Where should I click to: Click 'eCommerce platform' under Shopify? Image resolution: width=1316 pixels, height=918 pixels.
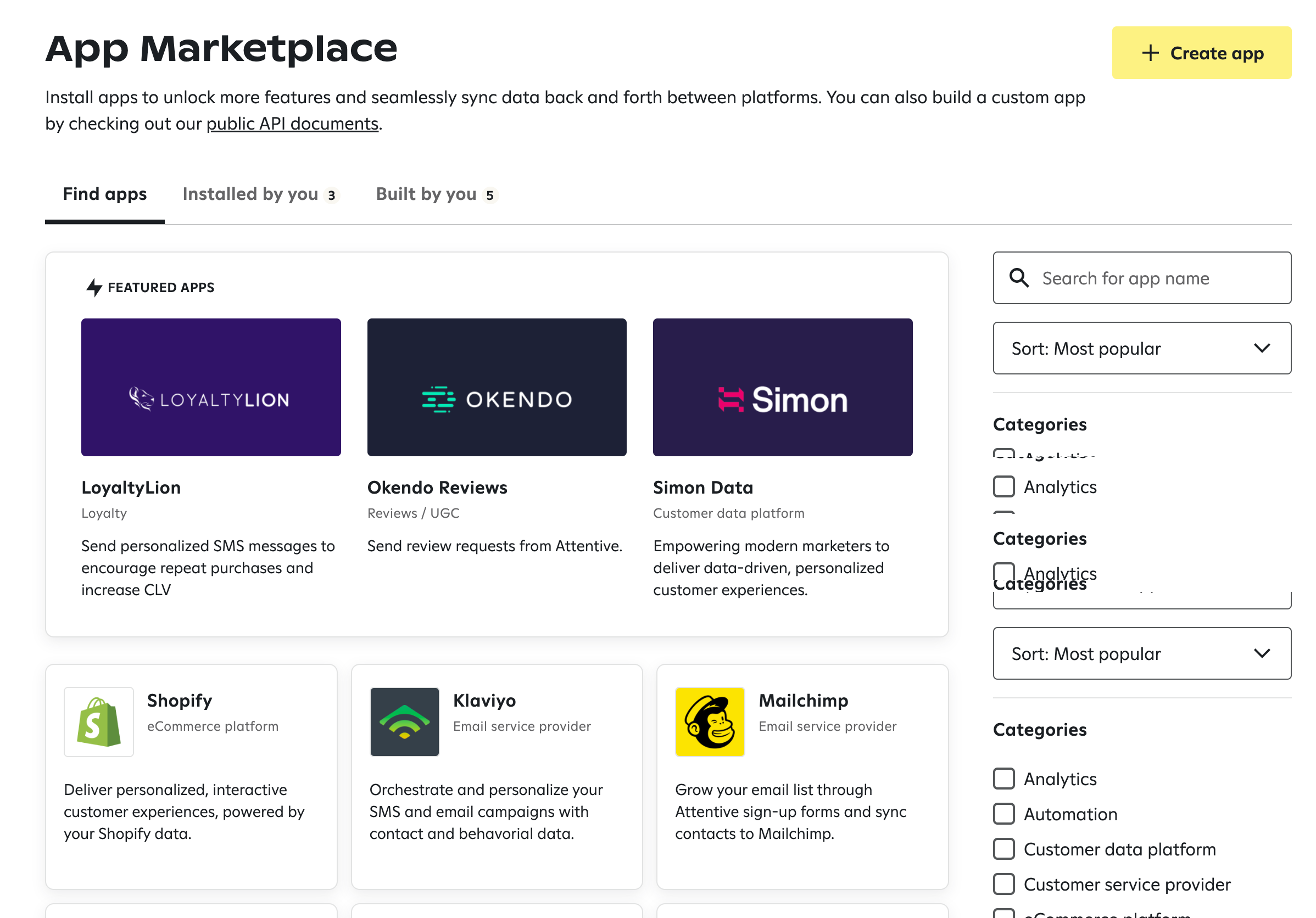coord(213,726)
